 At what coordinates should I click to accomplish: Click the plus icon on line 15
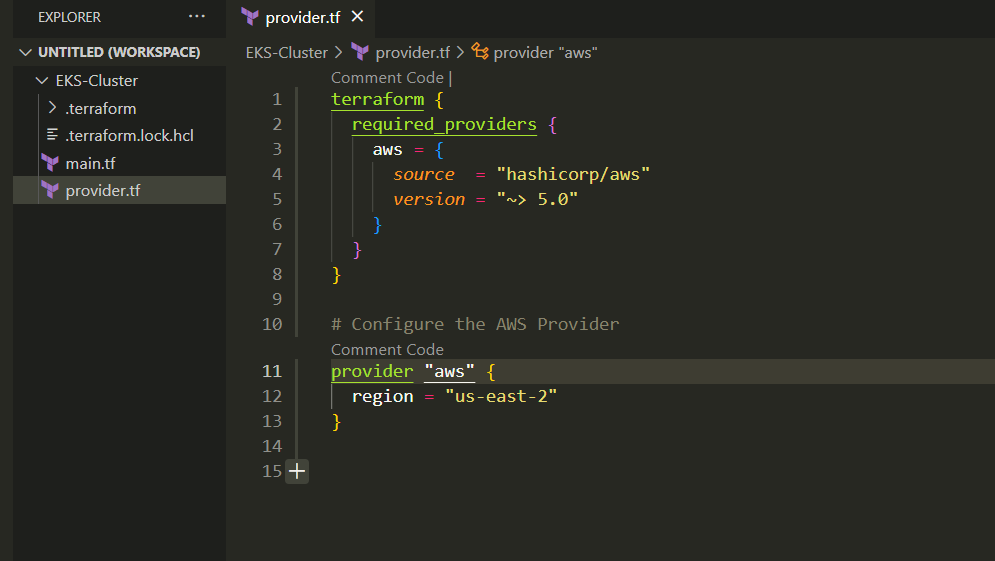click(x=297, y=471)
